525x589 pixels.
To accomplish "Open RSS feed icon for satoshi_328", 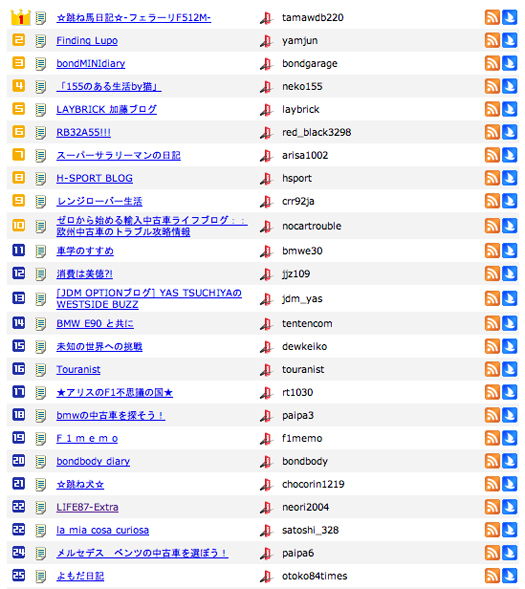I will tap(492, 530).
